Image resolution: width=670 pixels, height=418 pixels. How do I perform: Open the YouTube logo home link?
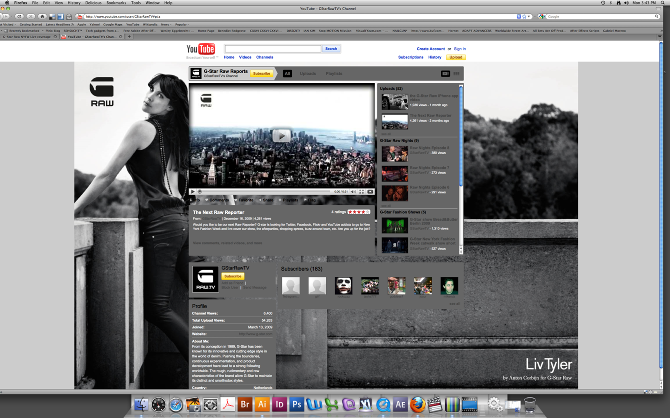click(x=200, y=49)
